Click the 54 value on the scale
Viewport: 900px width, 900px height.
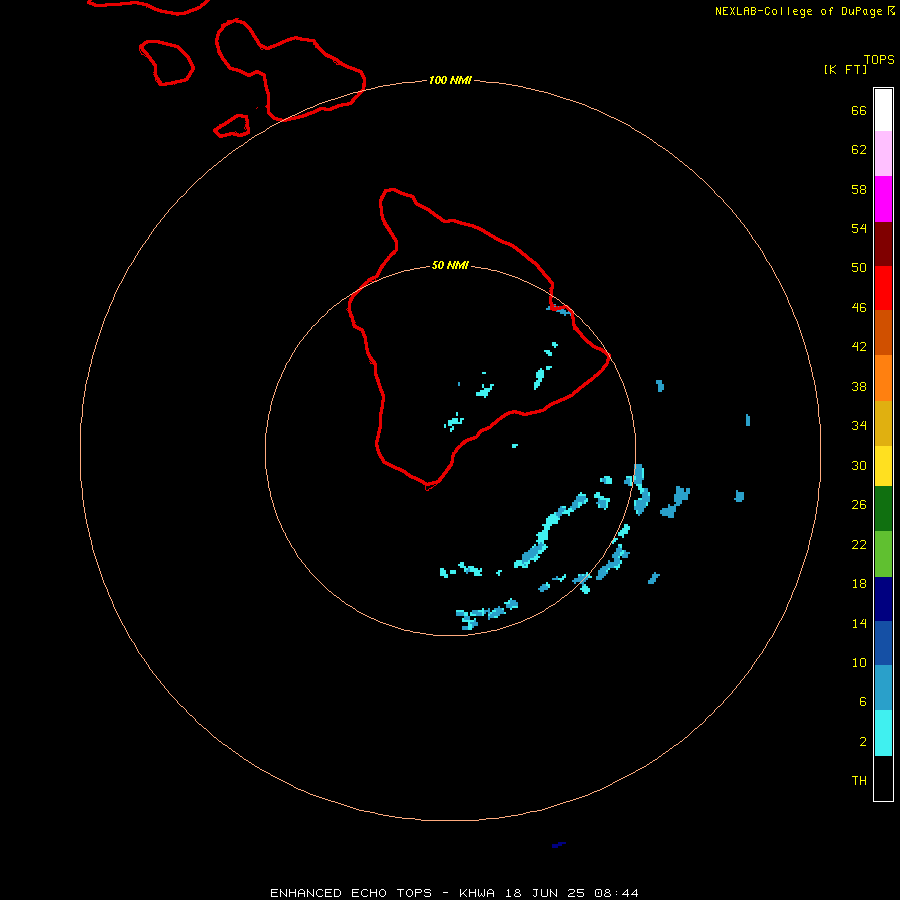click(859, 228)
